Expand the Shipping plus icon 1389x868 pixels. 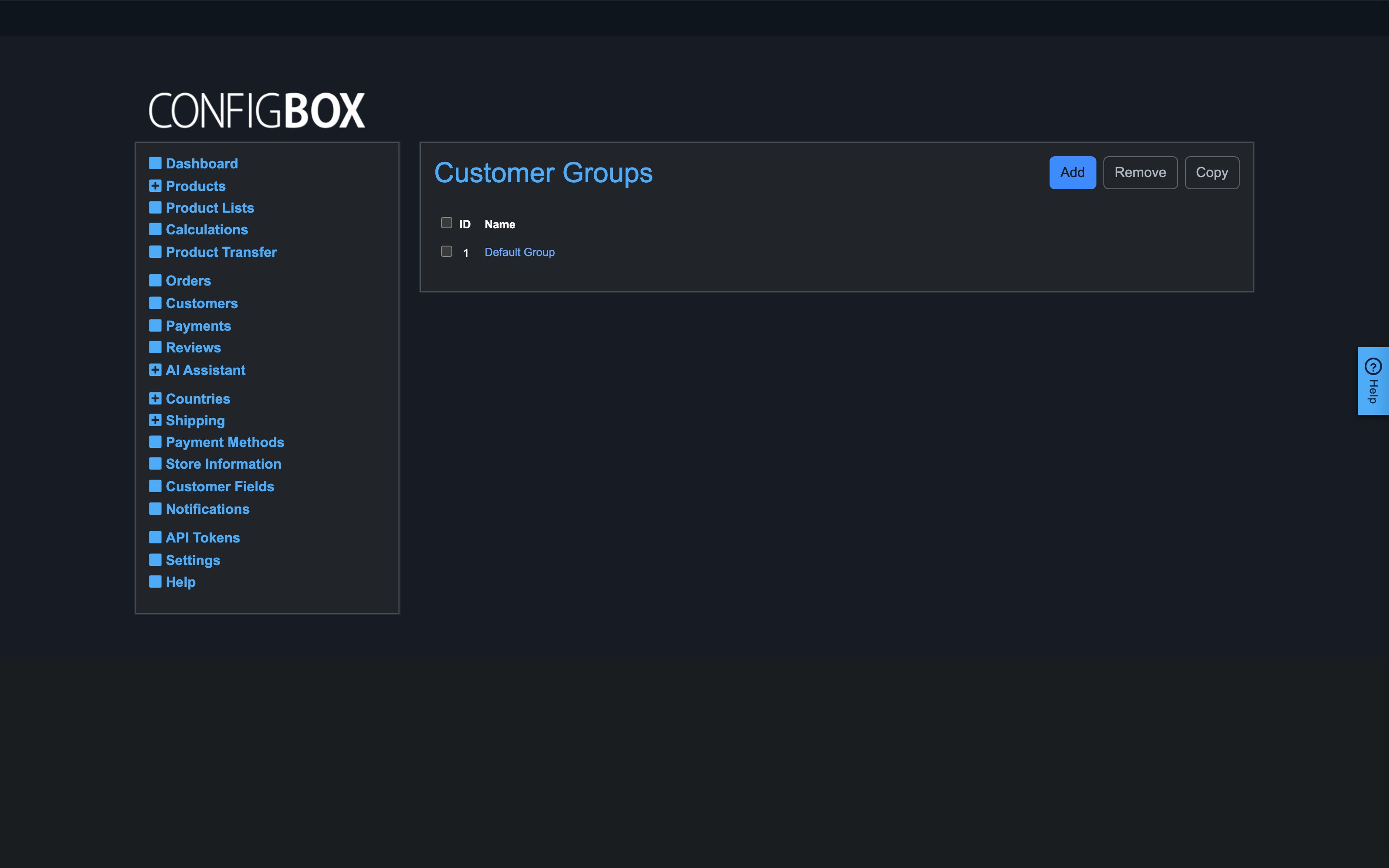click(155, 420)
